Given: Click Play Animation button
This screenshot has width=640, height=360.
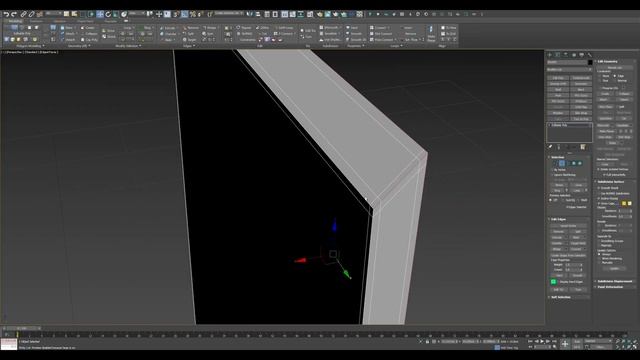Looking at the screenshot, I should click(x=542, y=341).
